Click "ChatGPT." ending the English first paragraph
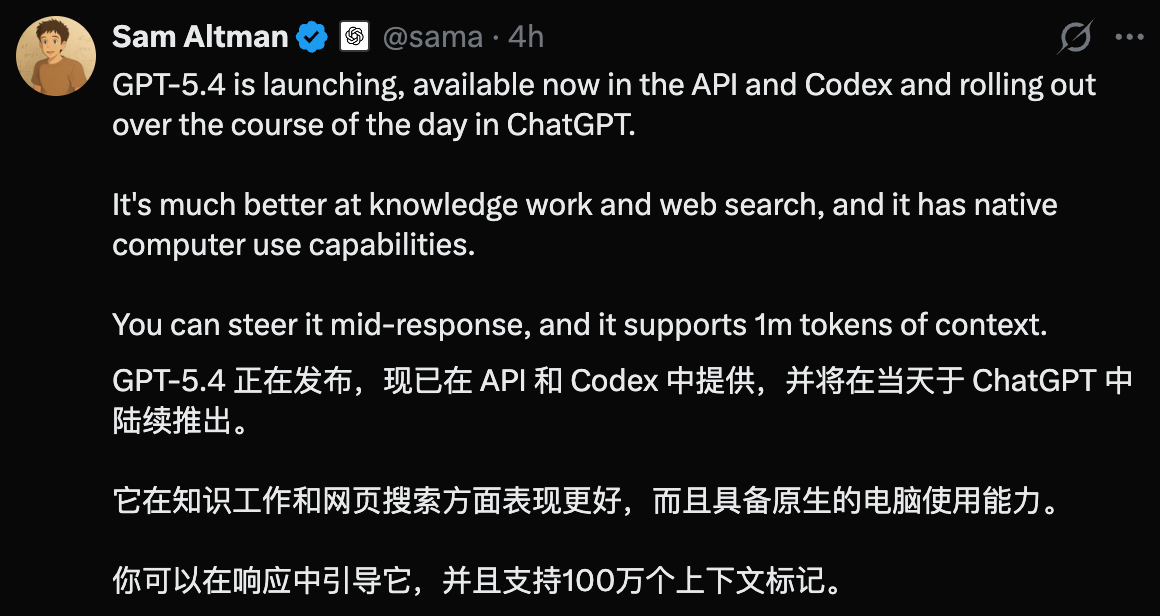The width and height of the screenshot is (1160, 616). click(571, 126)
